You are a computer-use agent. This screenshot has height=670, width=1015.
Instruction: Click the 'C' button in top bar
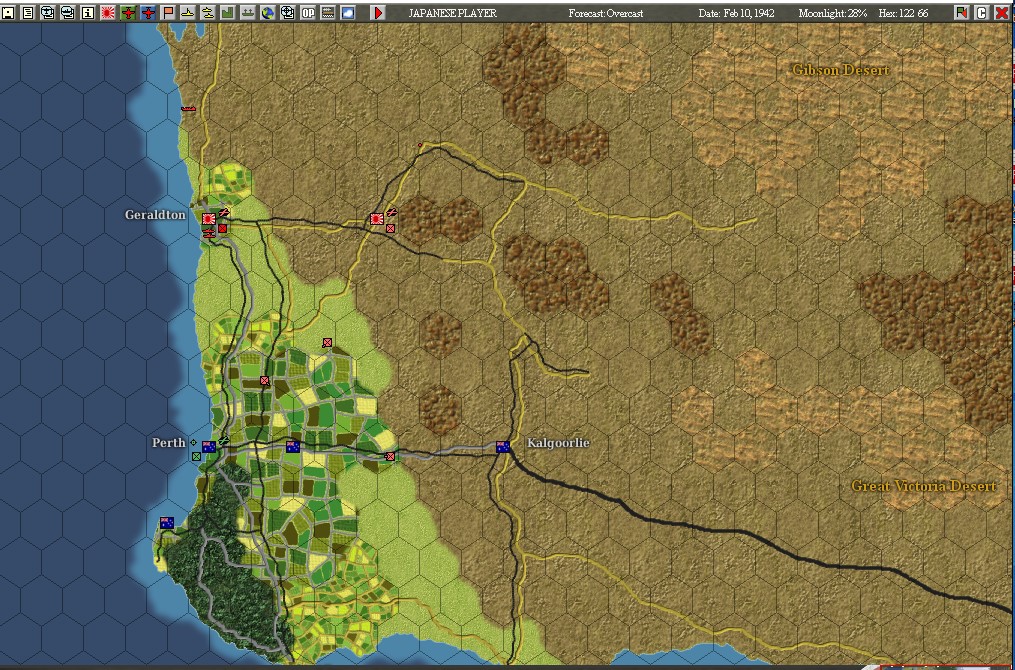tap(982, 12)
